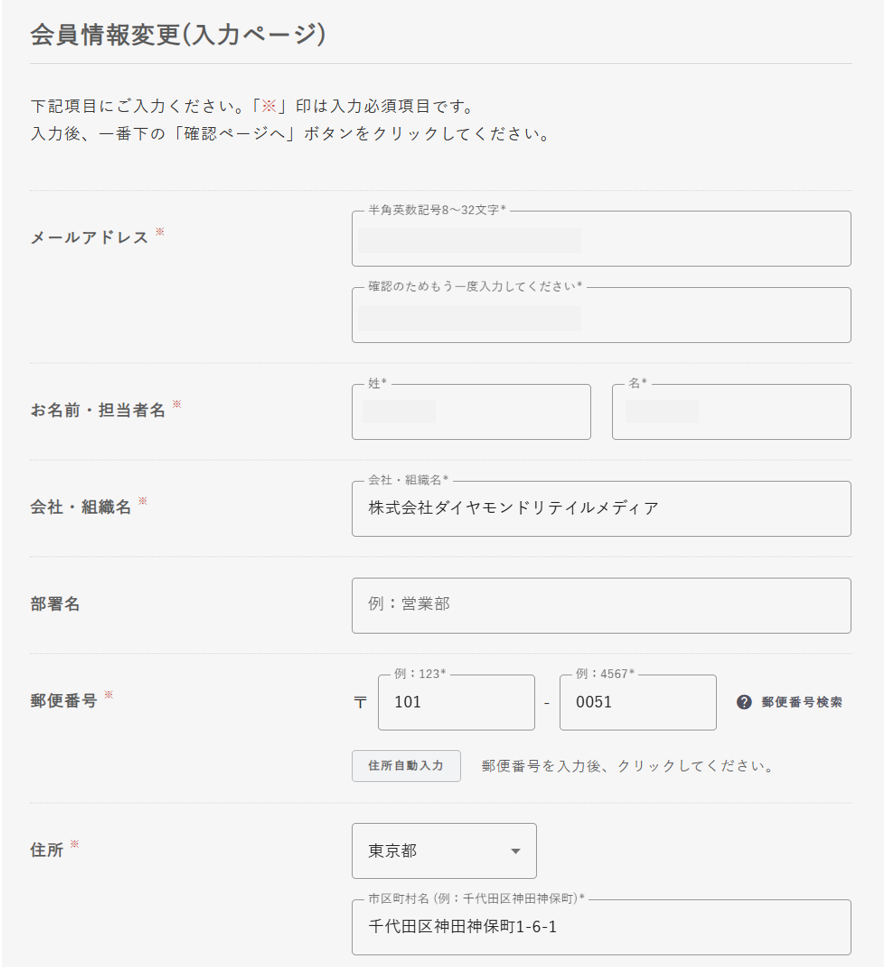Click the 会社・組織名 row label on left

click(81, 507)
